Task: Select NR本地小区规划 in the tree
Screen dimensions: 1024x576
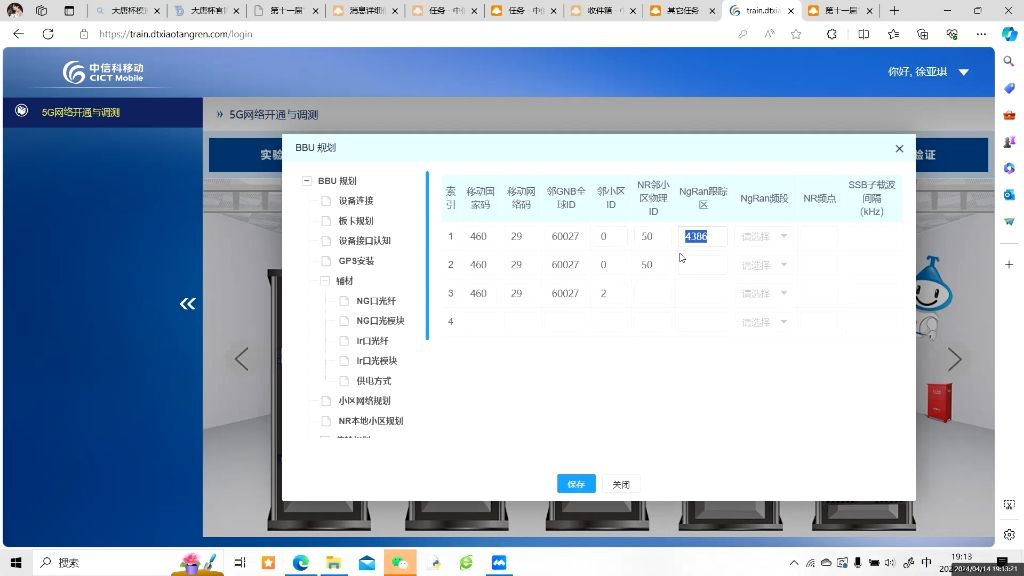Action: pyautogui.click(x=370, y=421)
